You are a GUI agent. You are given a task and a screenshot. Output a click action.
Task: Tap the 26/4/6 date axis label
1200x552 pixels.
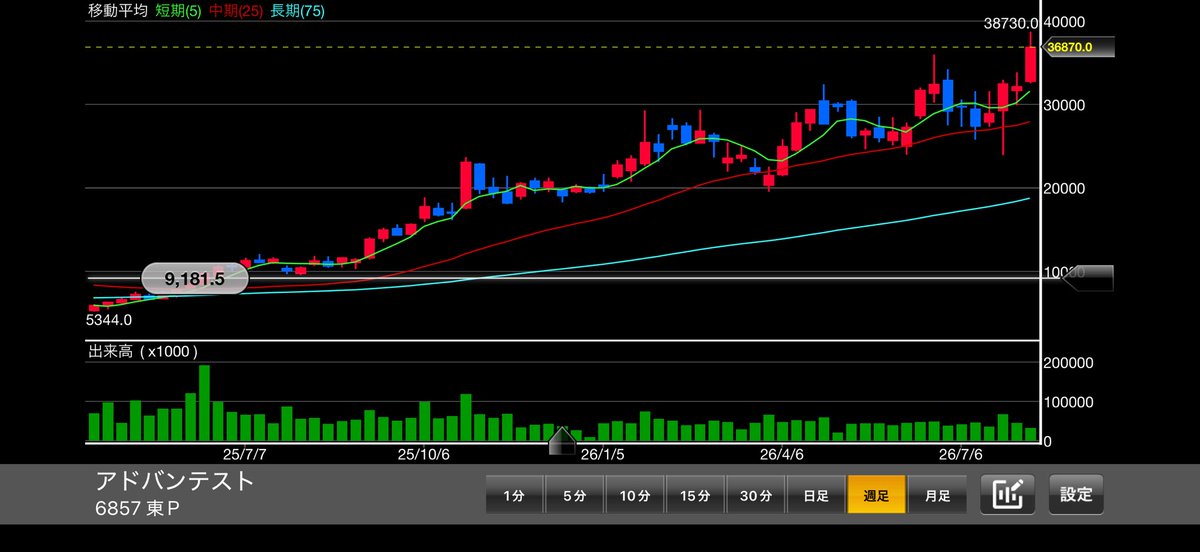point(782,453)
